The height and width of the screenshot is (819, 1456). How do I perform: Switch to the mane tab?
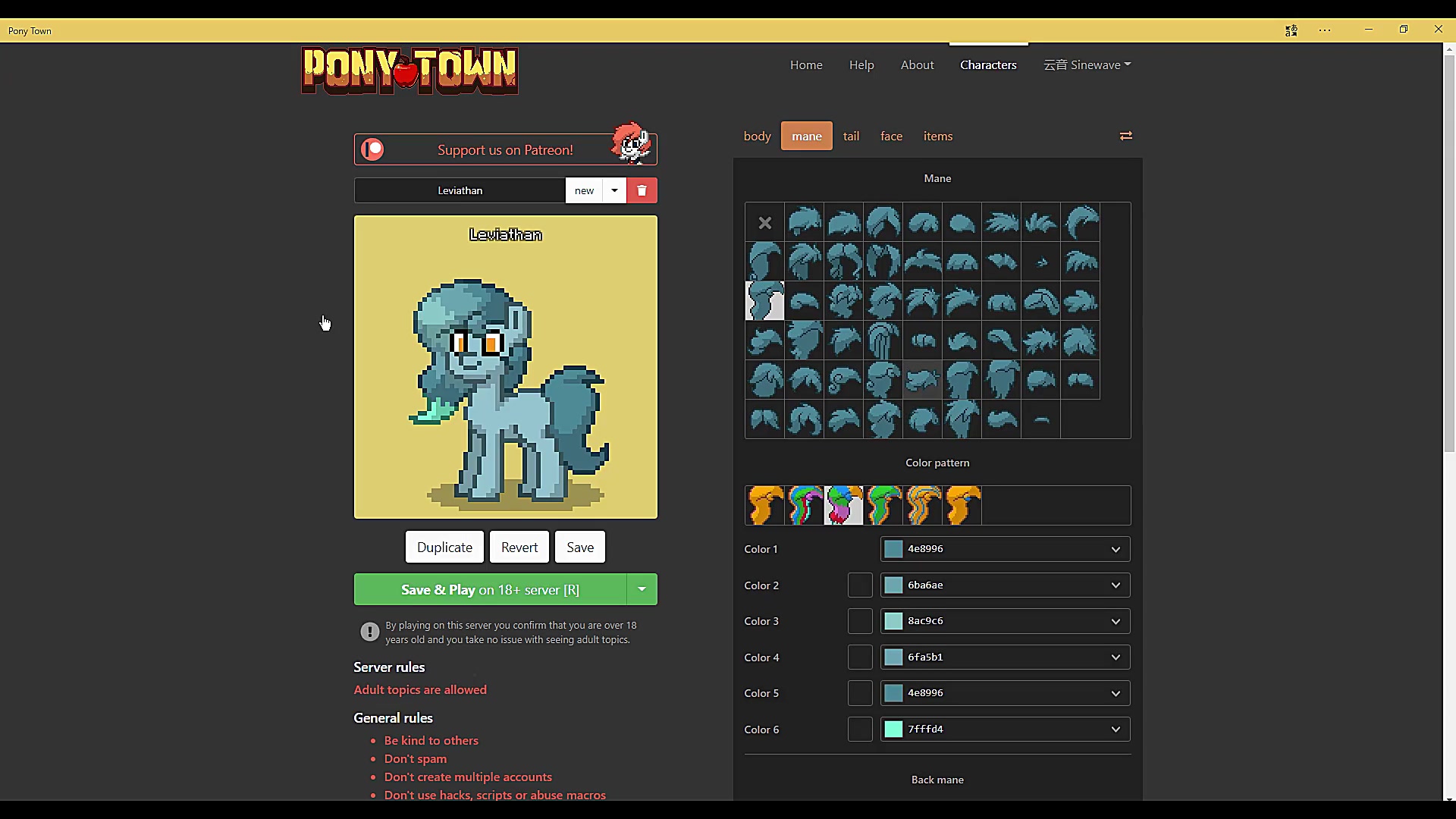coord(807,136)
